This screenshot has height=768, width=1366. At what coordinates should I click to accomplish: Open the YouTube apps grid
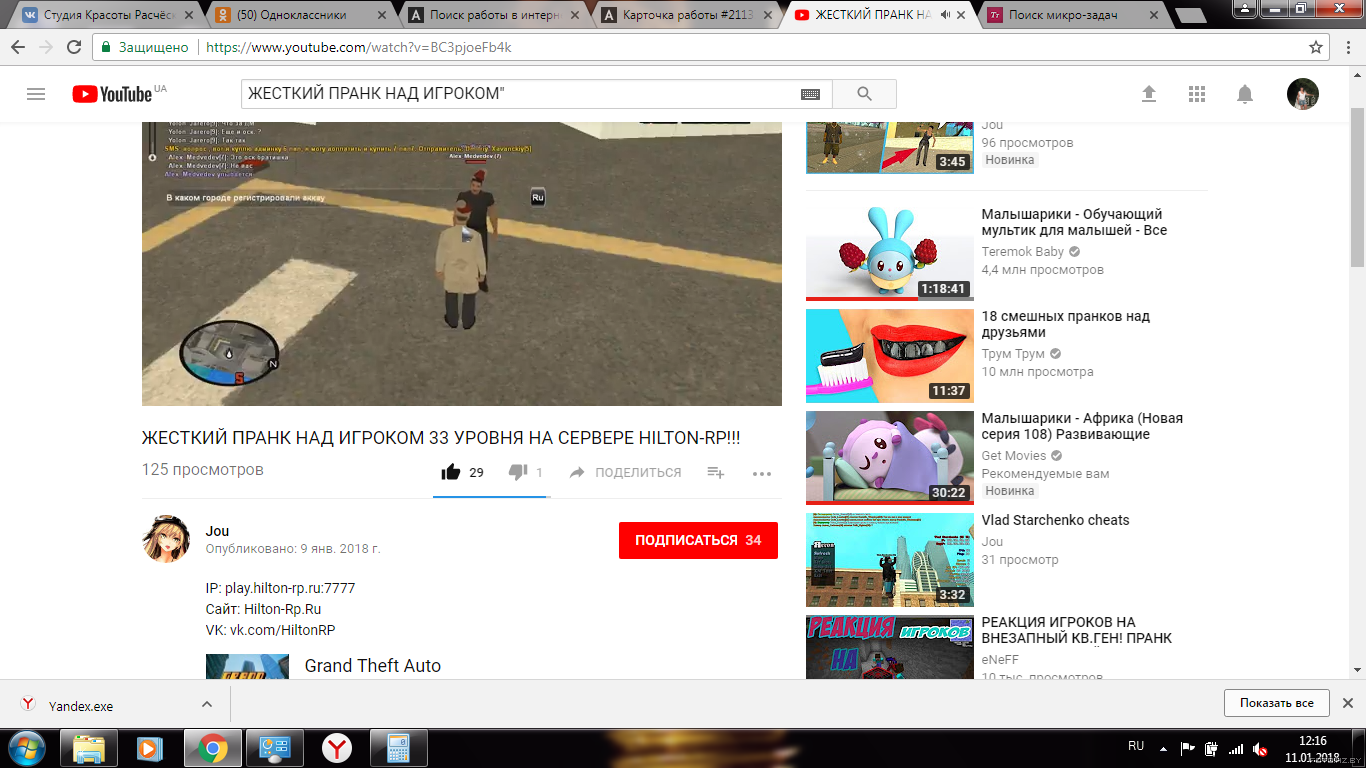click(x=1197, y=94)
